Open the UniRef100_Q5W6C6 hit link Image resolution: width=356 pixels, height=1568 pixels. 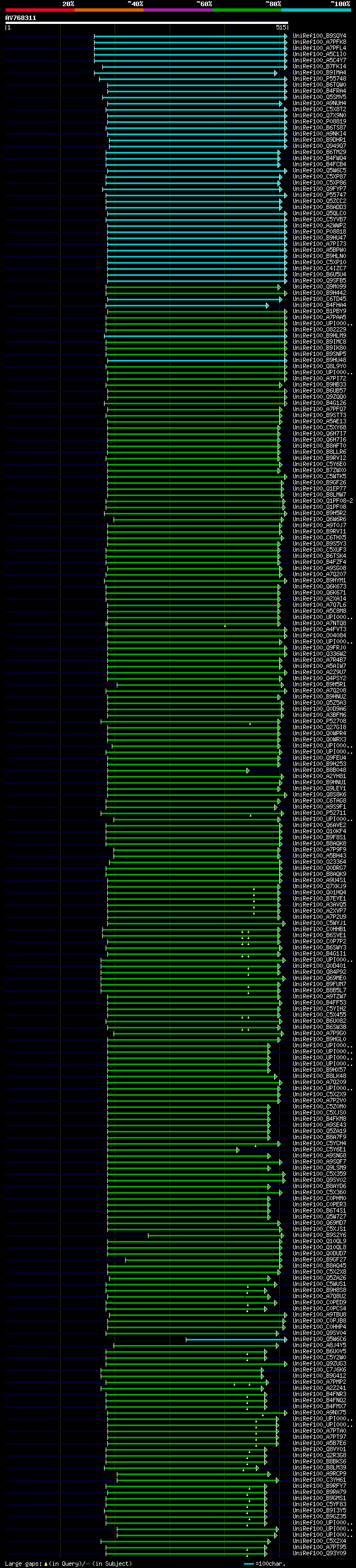[x=319, y=1339]
